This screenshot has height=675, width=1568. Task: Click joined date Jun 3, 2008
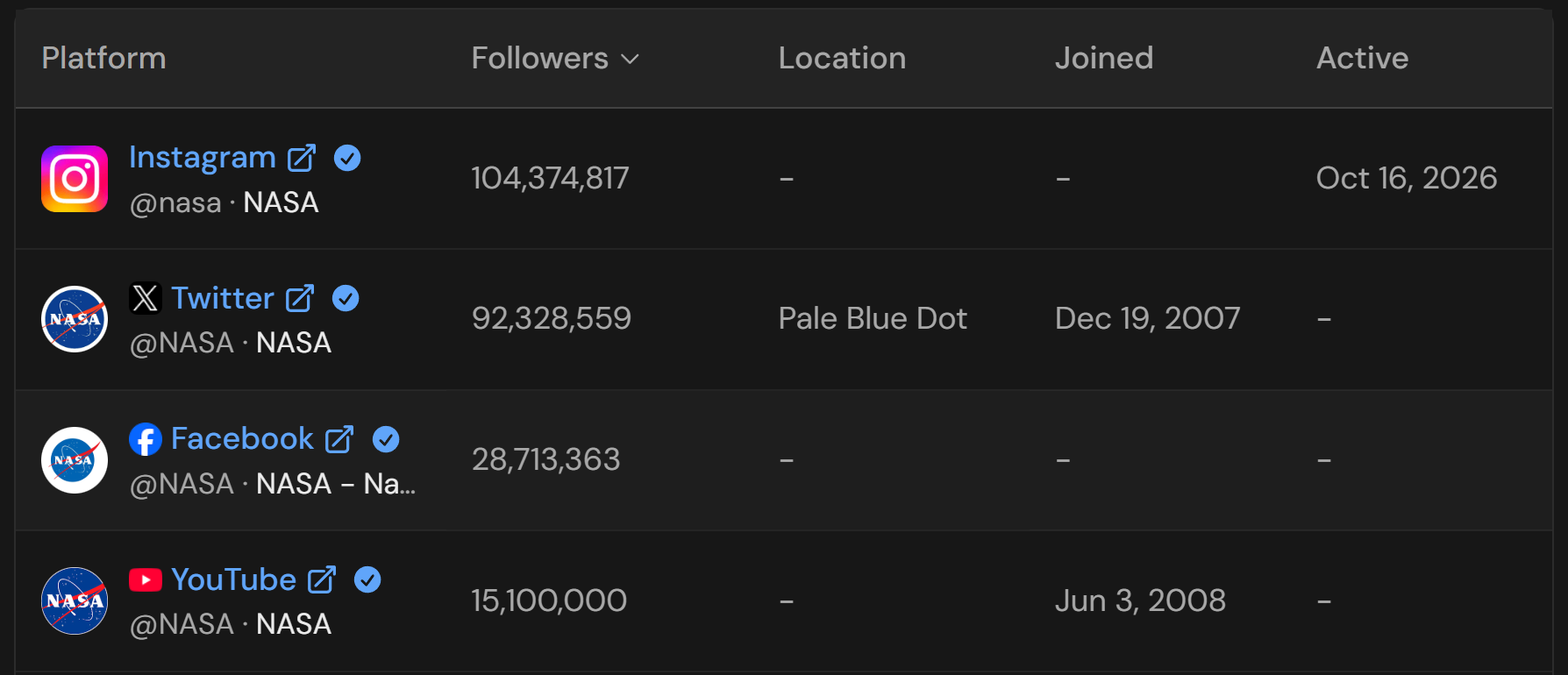pos(1140,600)
